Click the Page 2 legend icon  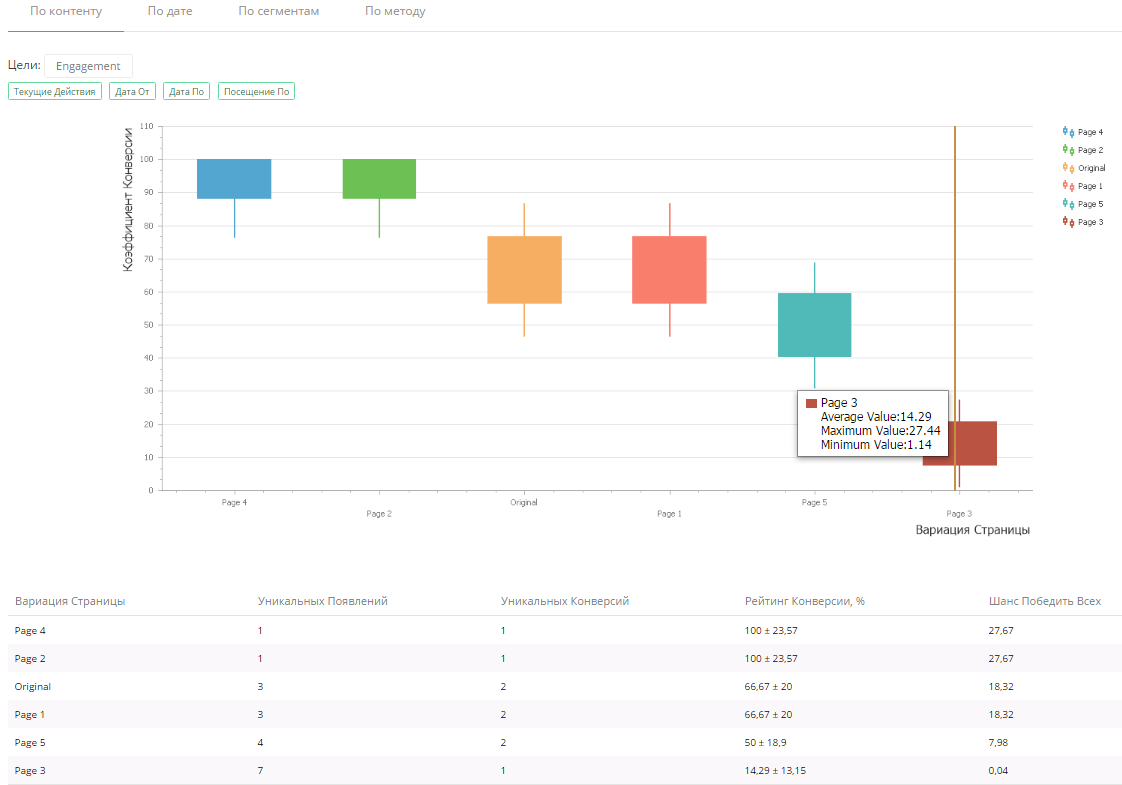pos(1068,150)
